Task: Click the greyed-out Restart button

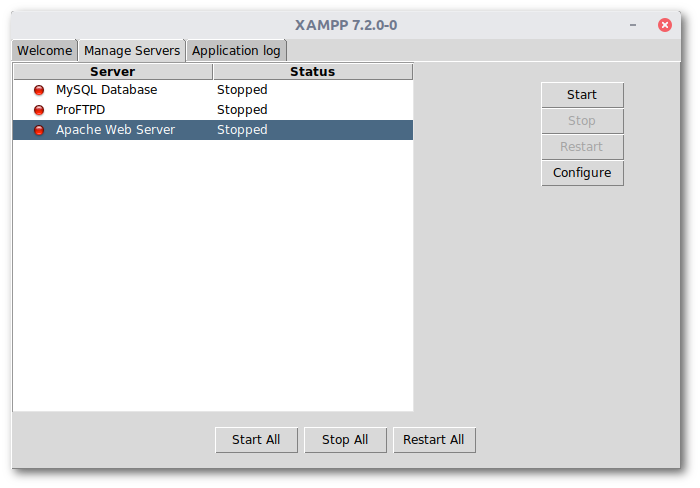Action: [x=582, y=146]
